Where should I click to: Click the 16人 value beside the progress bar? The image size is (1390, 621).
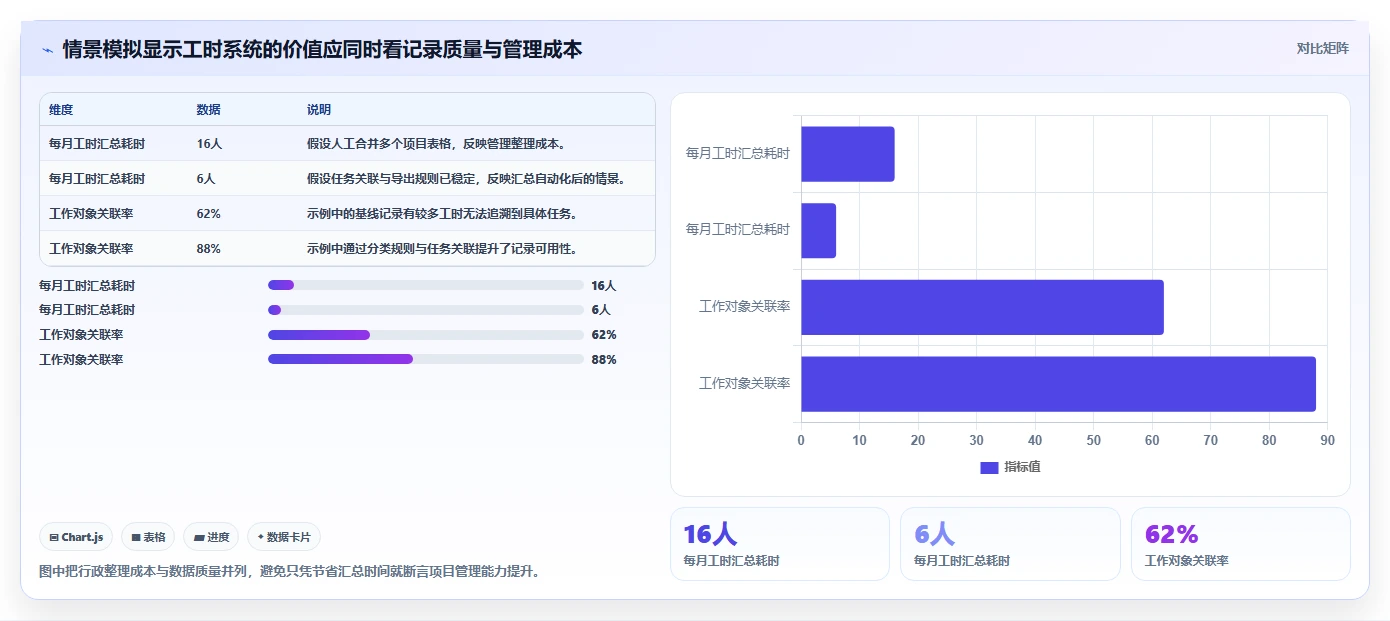click(604, 285)
